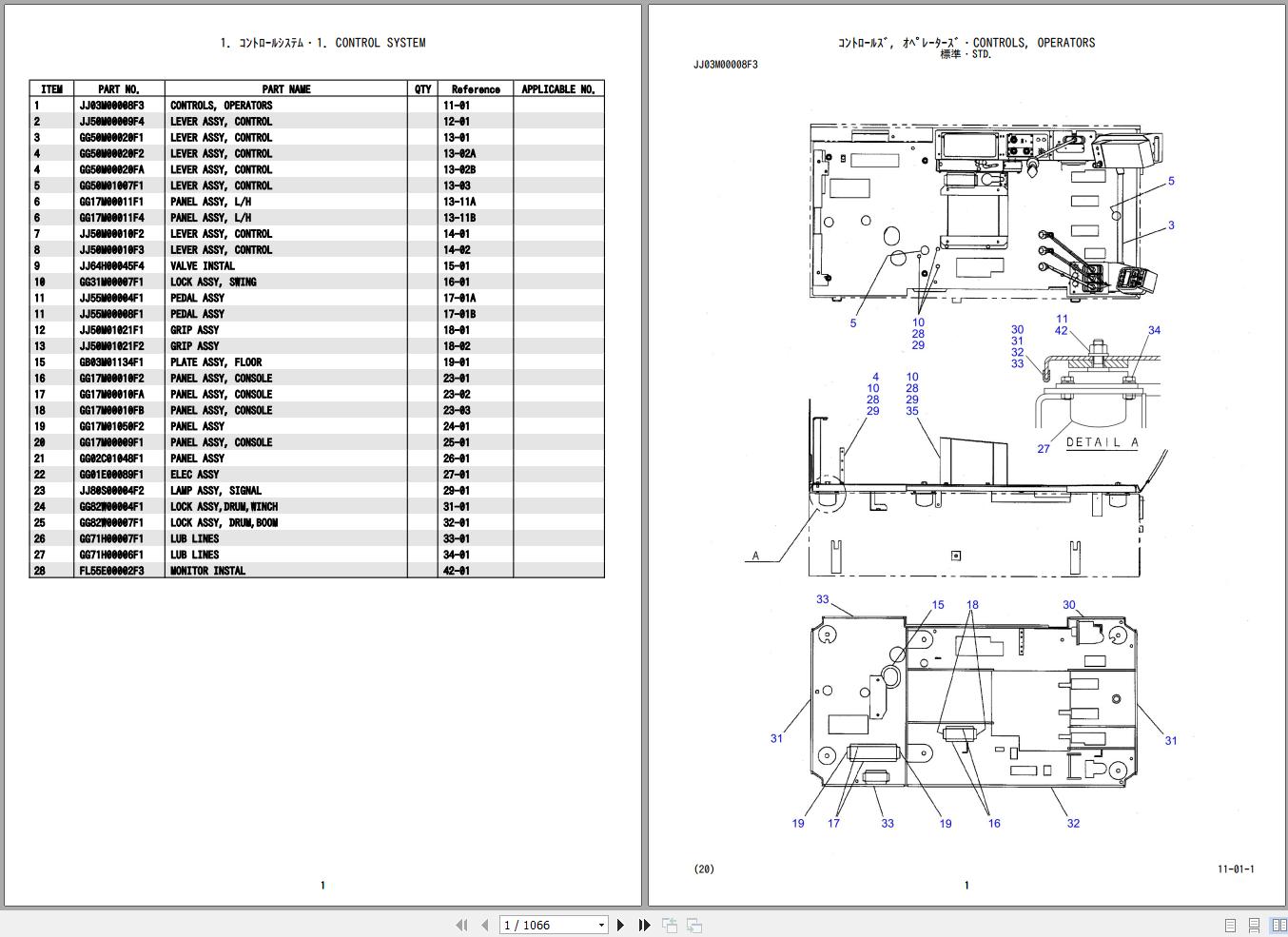1288x937 pixels.
Task: Go to the previous page
Action: point(485,925)
